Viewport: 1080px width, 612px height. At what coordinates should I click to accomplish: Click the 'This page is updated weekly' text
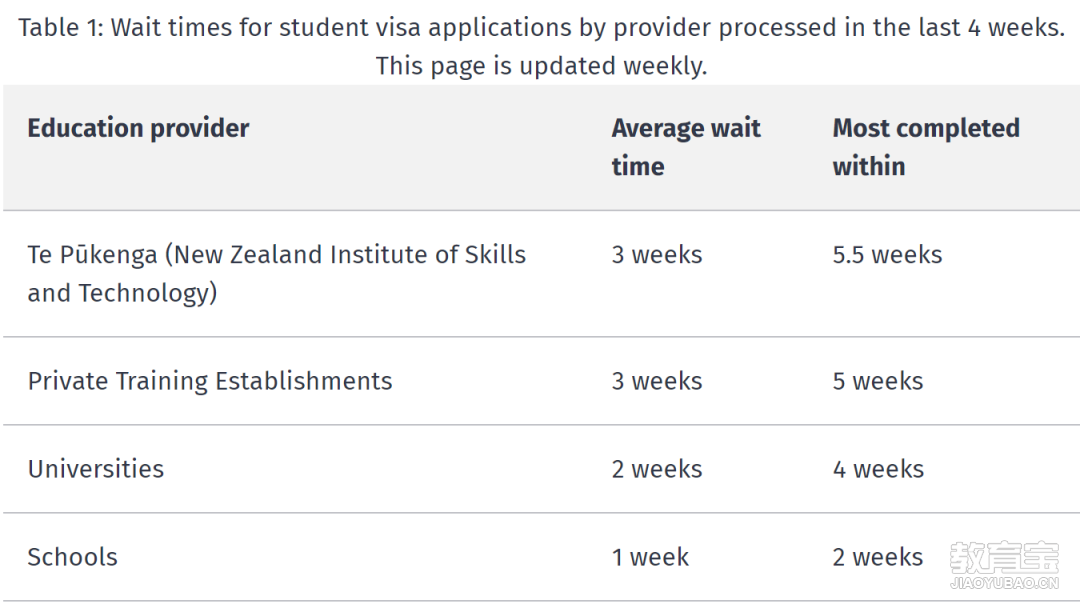point(541,66)
